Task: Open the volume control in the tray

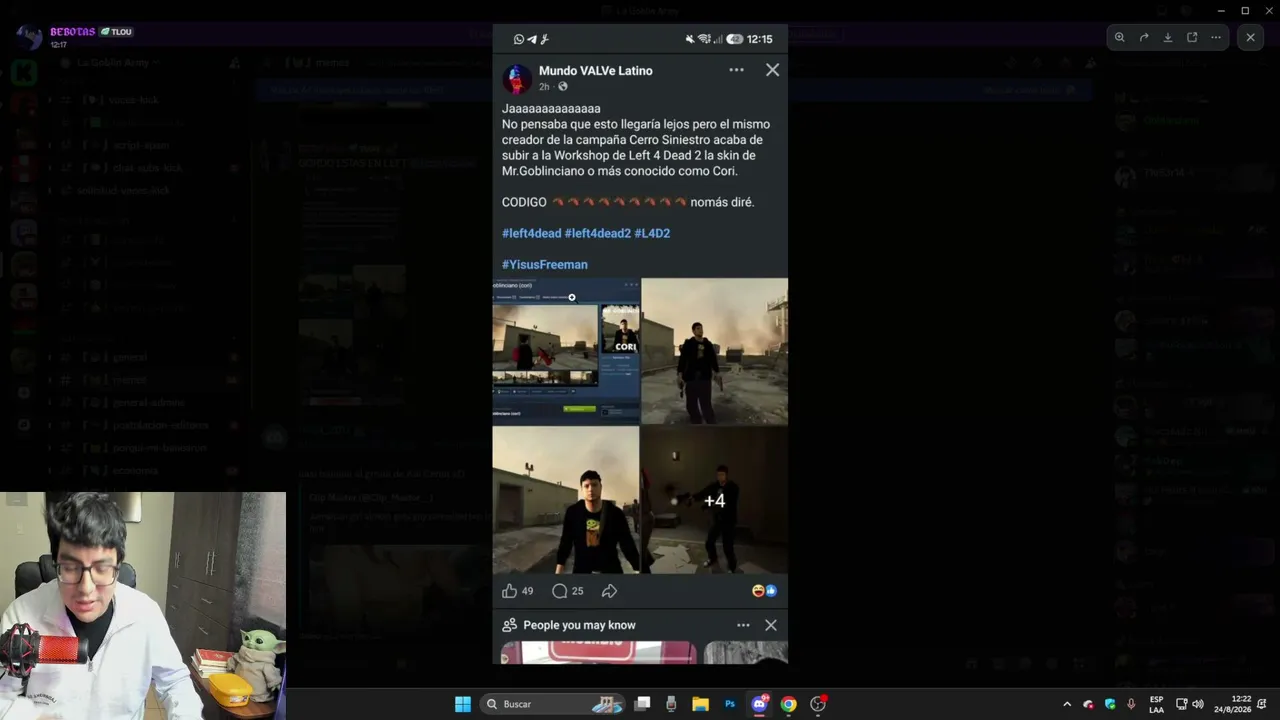Action: tap(1198, 704)
